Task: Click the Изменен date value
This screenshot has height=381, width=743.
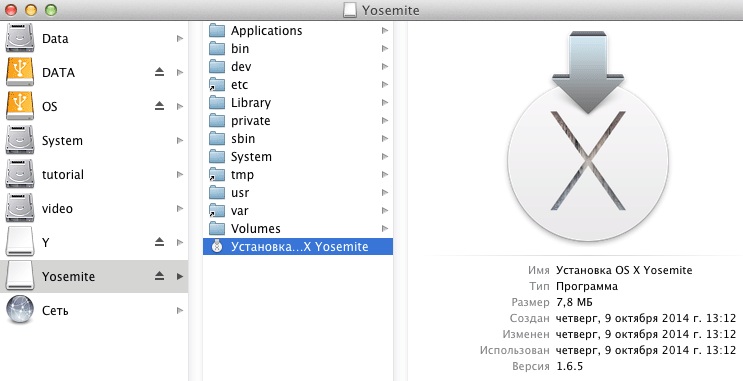Action: pos(646,335)
